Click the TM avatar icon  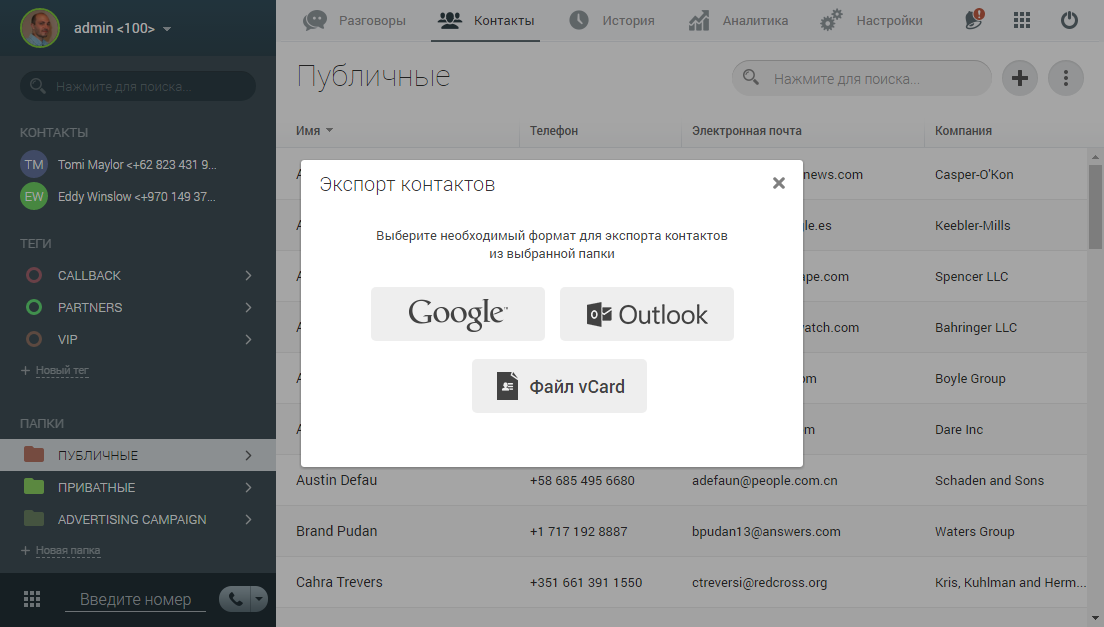[34, 165]
